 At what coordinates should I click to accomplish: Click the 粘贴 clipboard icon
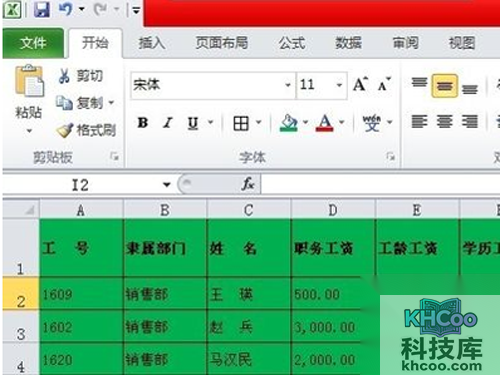(x=29, y=81)
